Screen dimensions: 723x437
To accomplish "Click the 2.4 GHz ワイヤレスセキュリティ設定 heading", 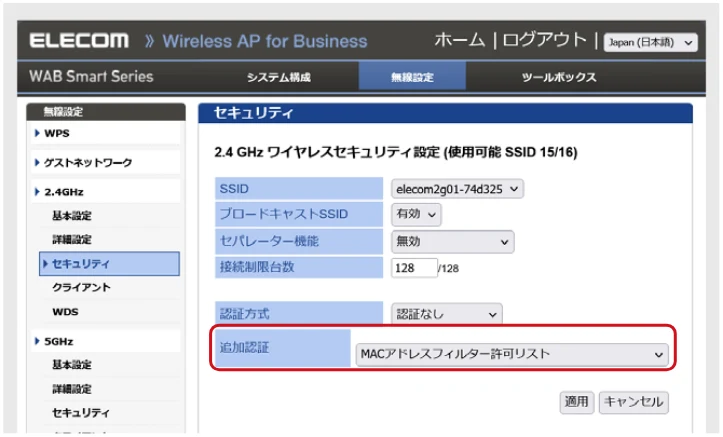I will (396, 152).
